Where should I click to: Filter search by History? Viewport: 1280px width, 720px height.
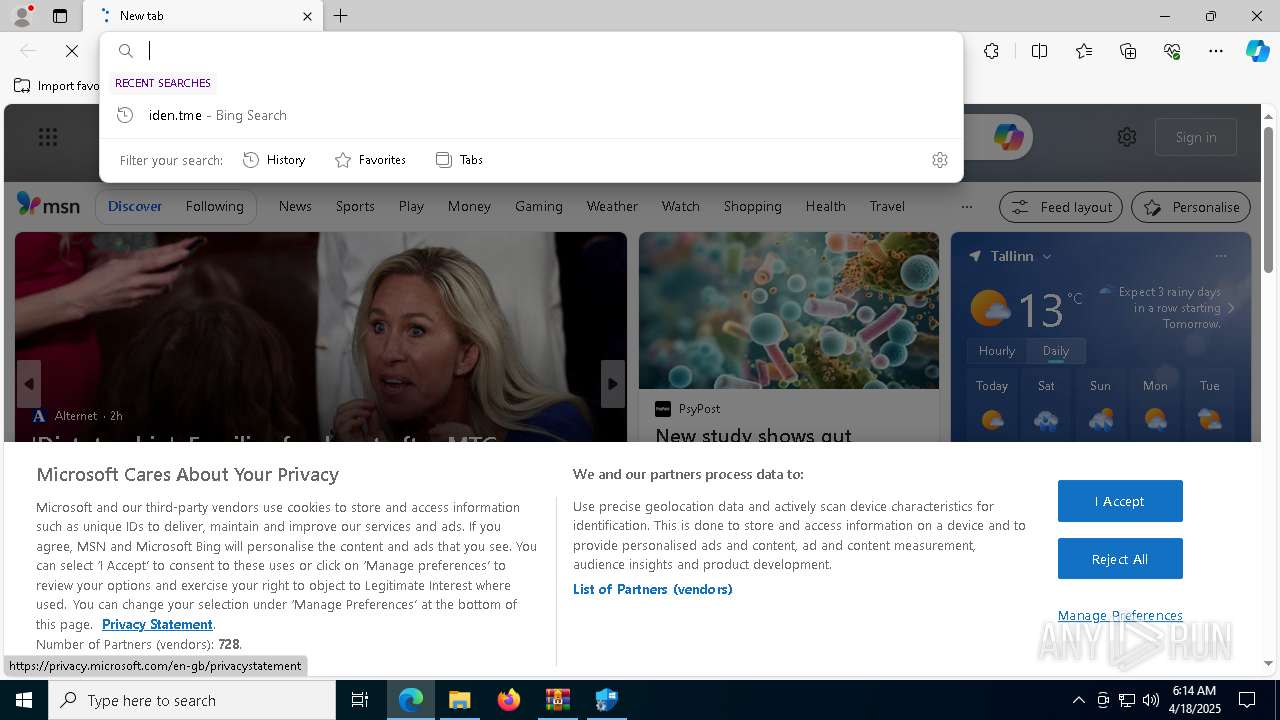coord(274,160)
